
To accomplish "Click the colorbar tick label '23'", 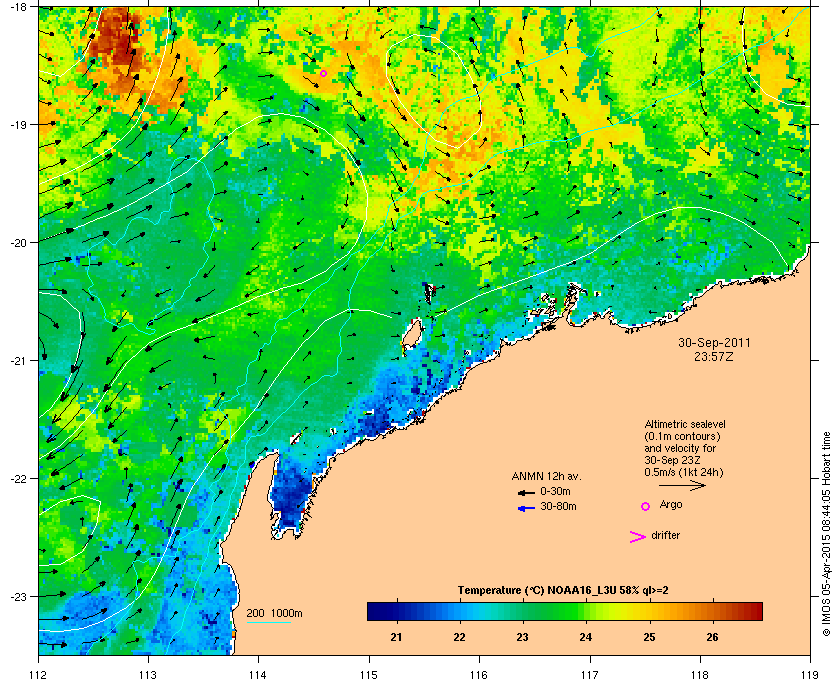I will (522, 637).
